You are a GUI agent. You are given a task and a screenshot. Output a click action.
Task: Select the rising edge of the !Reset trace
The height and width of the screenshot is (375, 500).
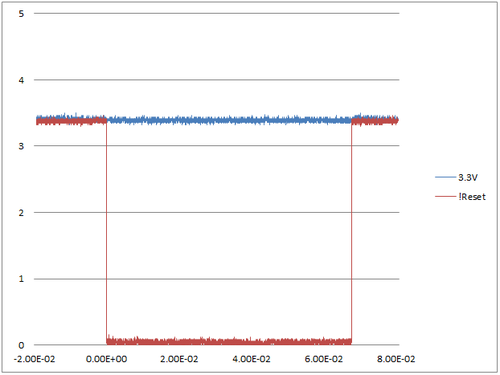click(351, 230)
